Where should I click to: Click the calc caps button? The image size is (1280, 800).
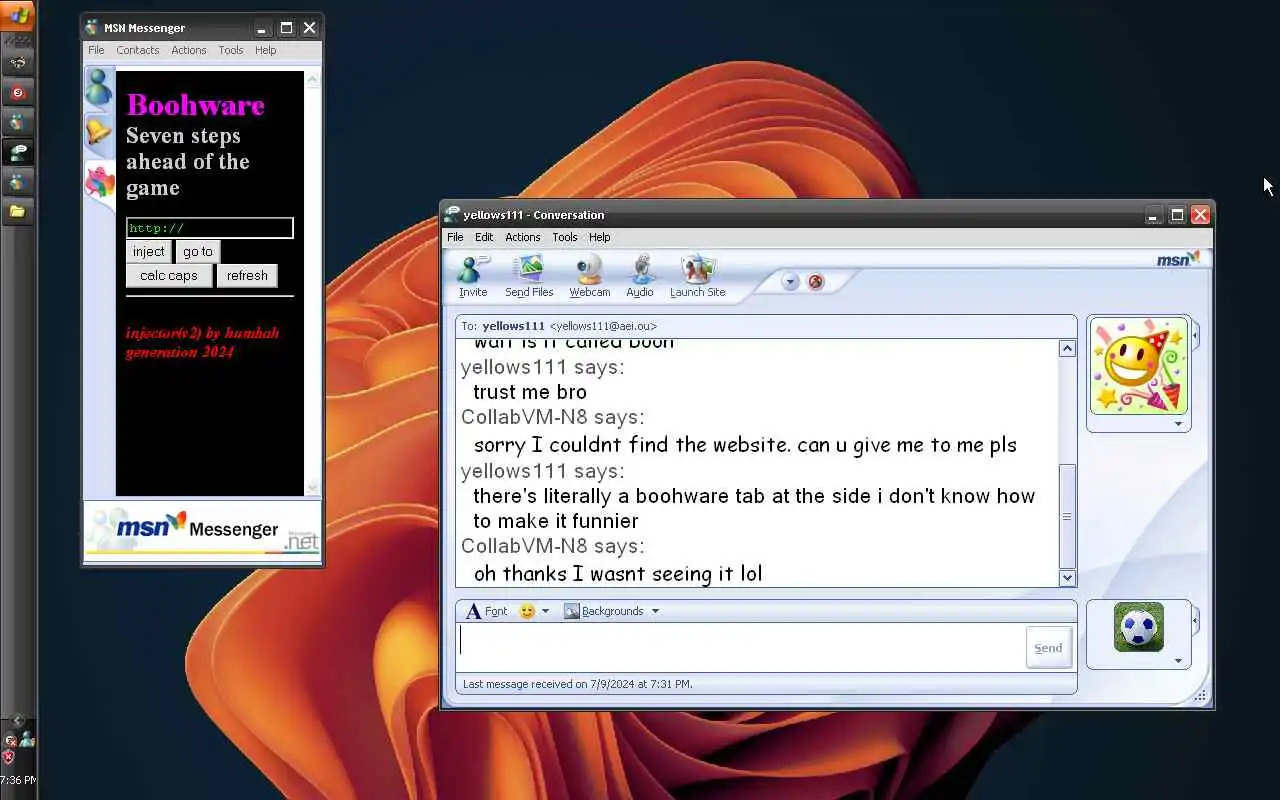(x=169, y=276)
